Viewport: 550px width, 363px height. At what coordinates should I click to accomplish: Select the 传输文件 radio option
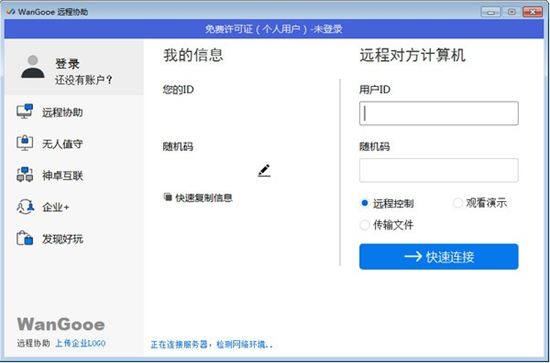pos(364,225)
